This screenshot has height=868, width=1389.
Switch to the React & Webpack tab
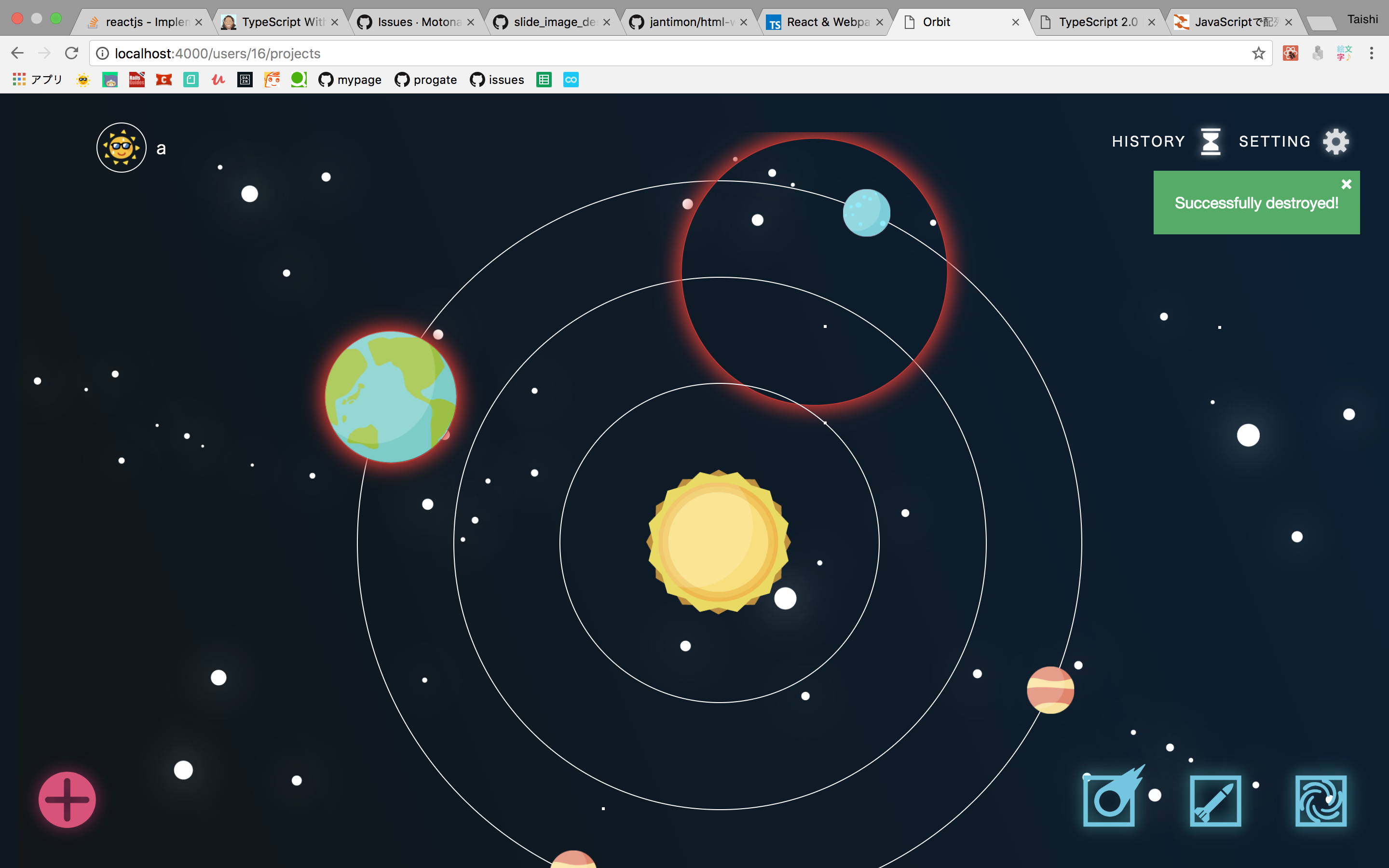point(827,22)
